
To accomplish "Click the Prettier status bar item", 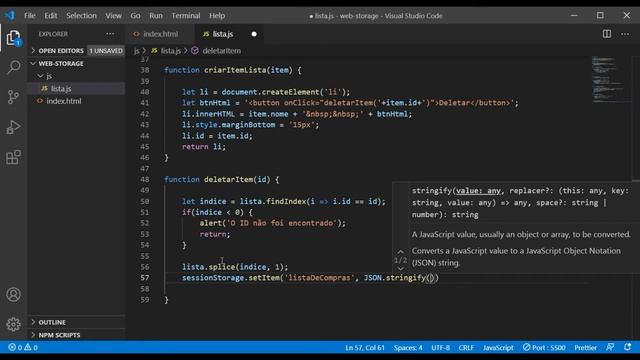I will (585, 347).
